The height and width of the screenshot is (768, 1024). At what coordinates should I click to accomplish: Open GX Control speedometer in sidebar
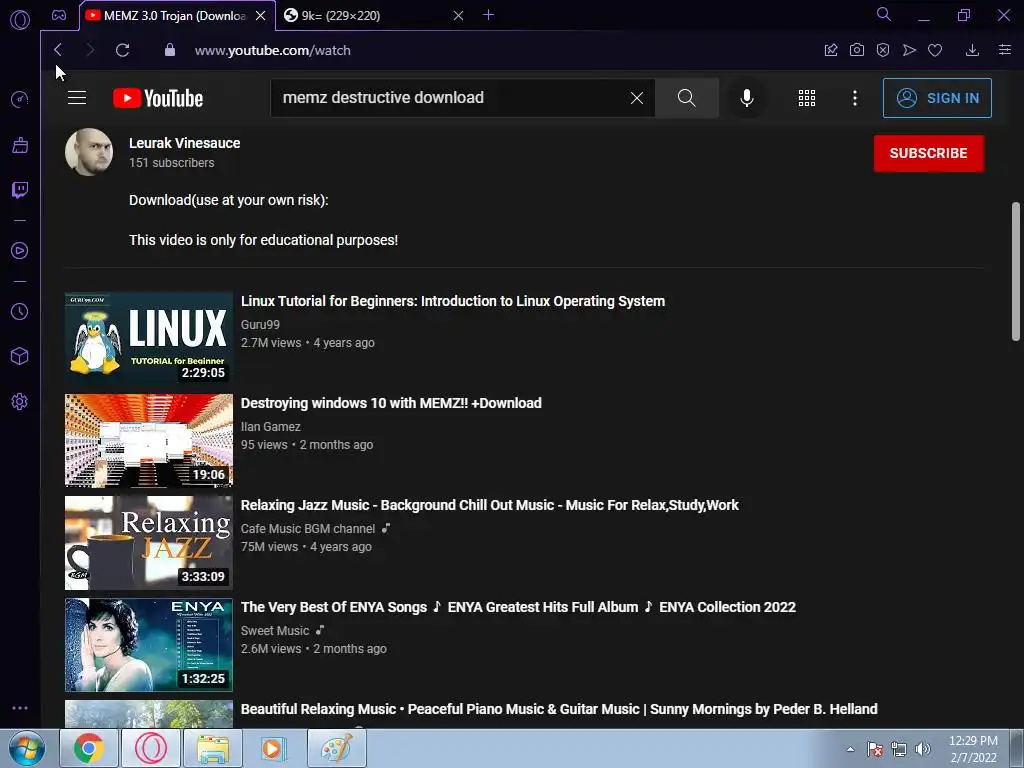pos(20,99)
